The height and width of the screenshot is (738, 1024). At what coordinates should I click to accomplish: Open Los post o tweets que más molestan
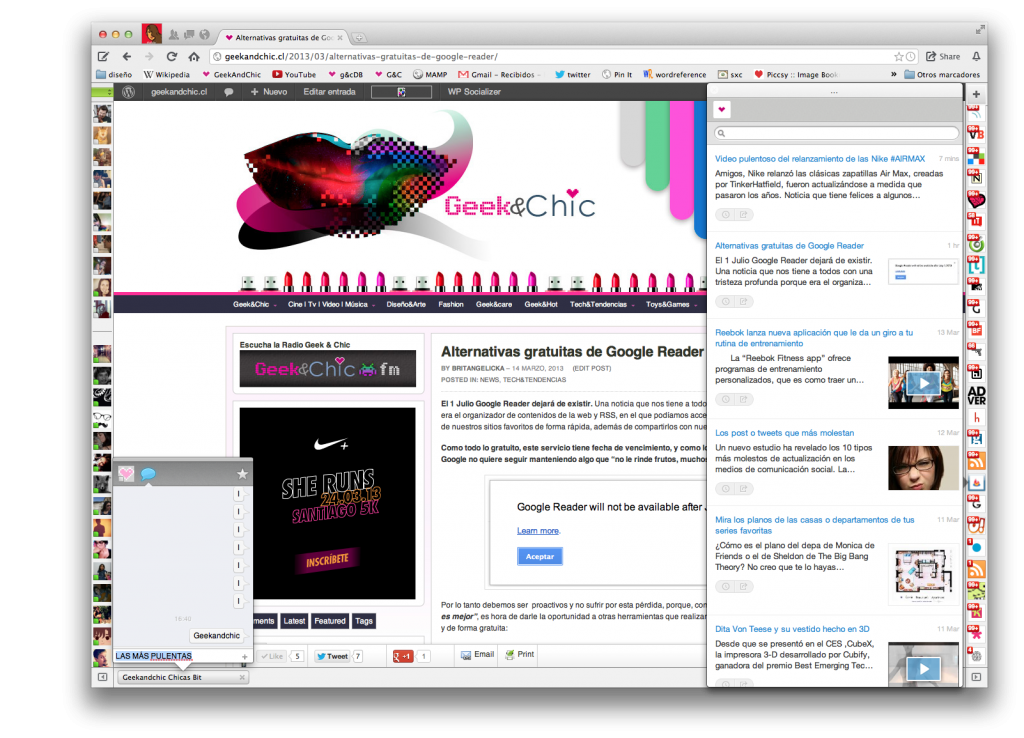pos(784,433)
